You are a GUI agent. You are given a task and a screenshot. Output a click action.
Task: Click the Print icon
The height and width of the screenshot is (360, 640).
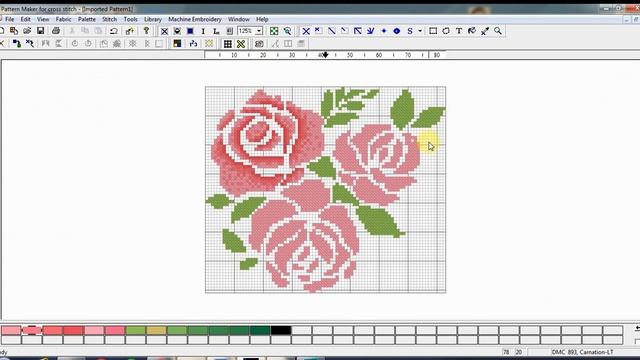coord(56,31)
